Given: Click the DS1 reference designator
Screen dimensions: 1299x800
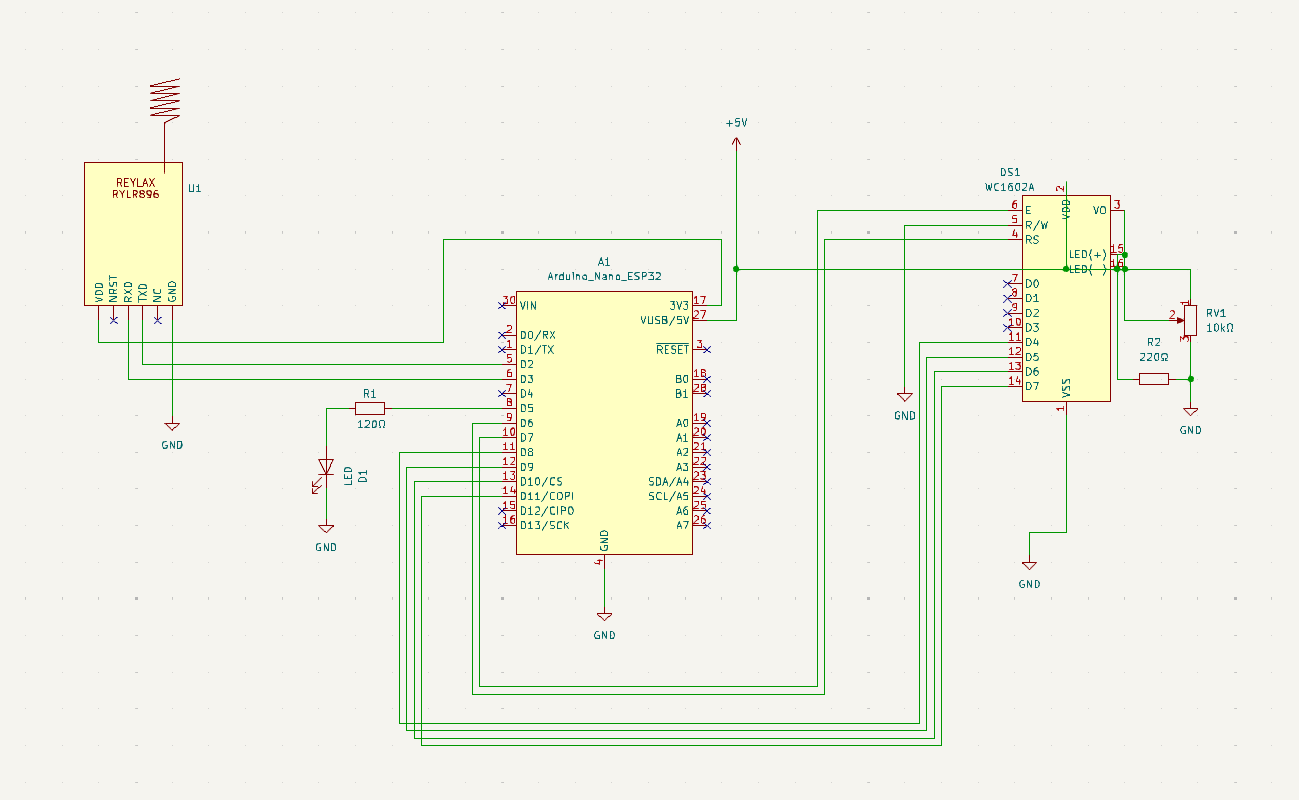Looking at the screenshot, I should coord(1009,172).
